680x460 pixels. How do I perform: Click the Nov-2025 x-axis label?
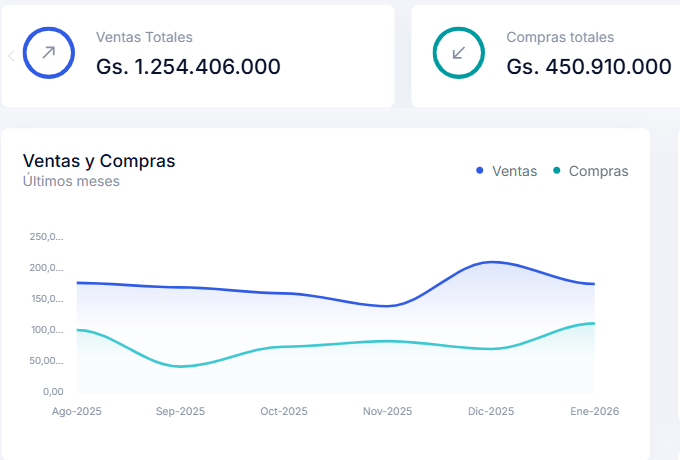pyautogui.click(x=387, y=411)
